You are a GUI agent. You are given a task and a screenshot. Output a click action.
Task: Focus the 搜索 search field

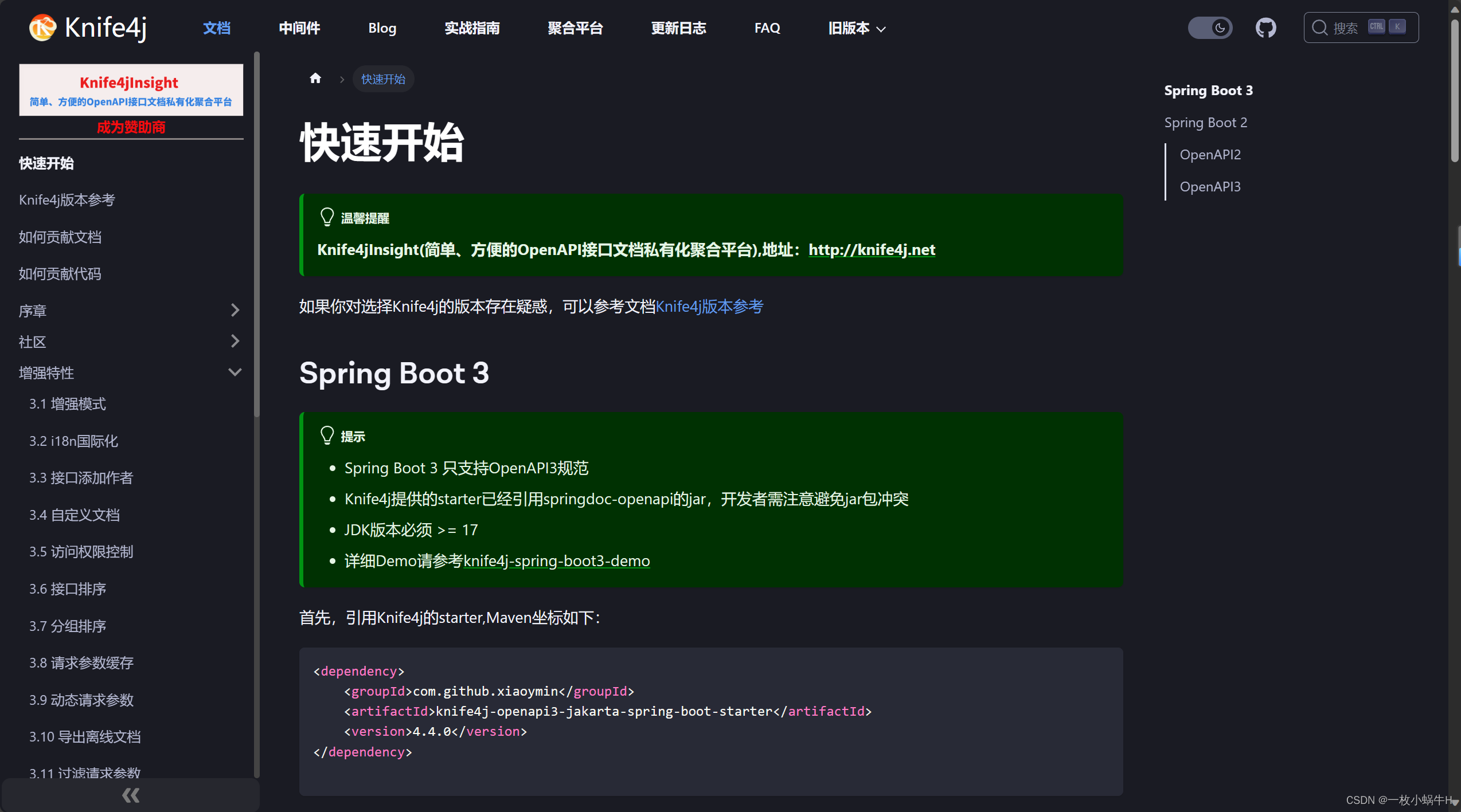click(x=1361, y=28)
